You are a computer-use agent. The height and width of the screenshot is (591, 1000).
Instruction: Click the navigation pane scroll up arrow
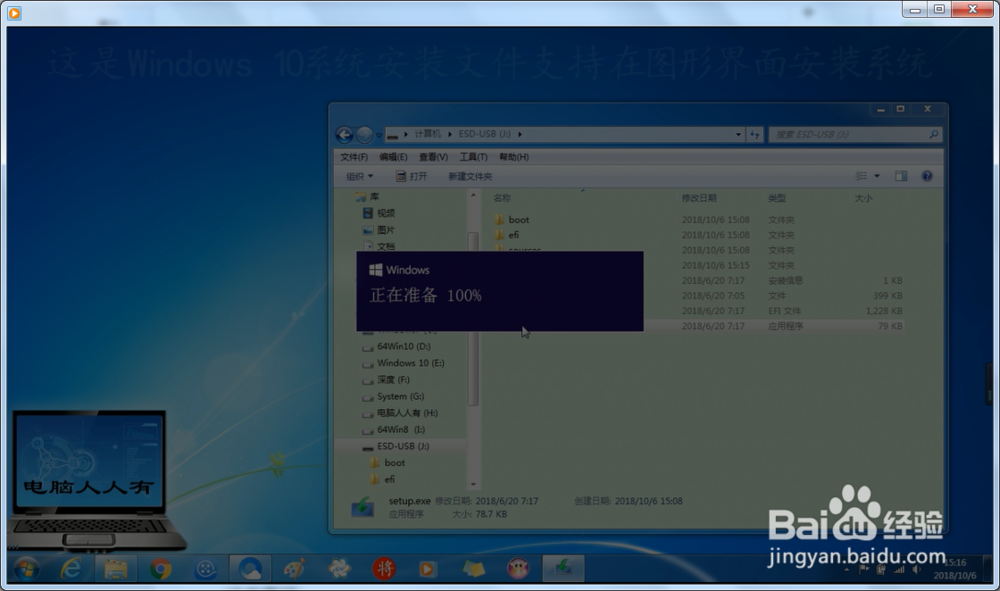point(473,195)
